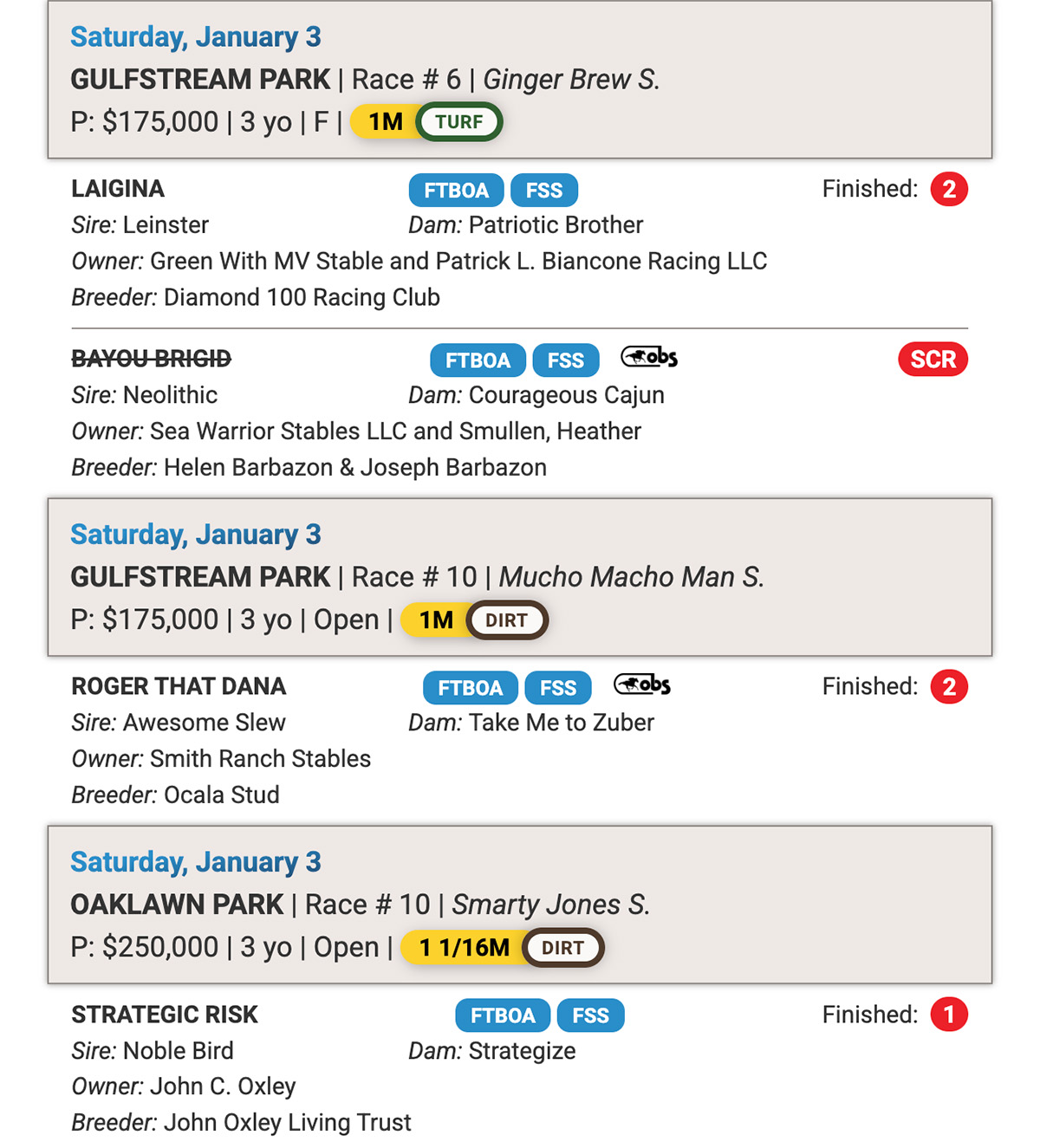This screenshot has width=1040, height=1148.
Task: Click the FTBOA badge beside Bayou Brigid
Action: click(x=478, y=360)
